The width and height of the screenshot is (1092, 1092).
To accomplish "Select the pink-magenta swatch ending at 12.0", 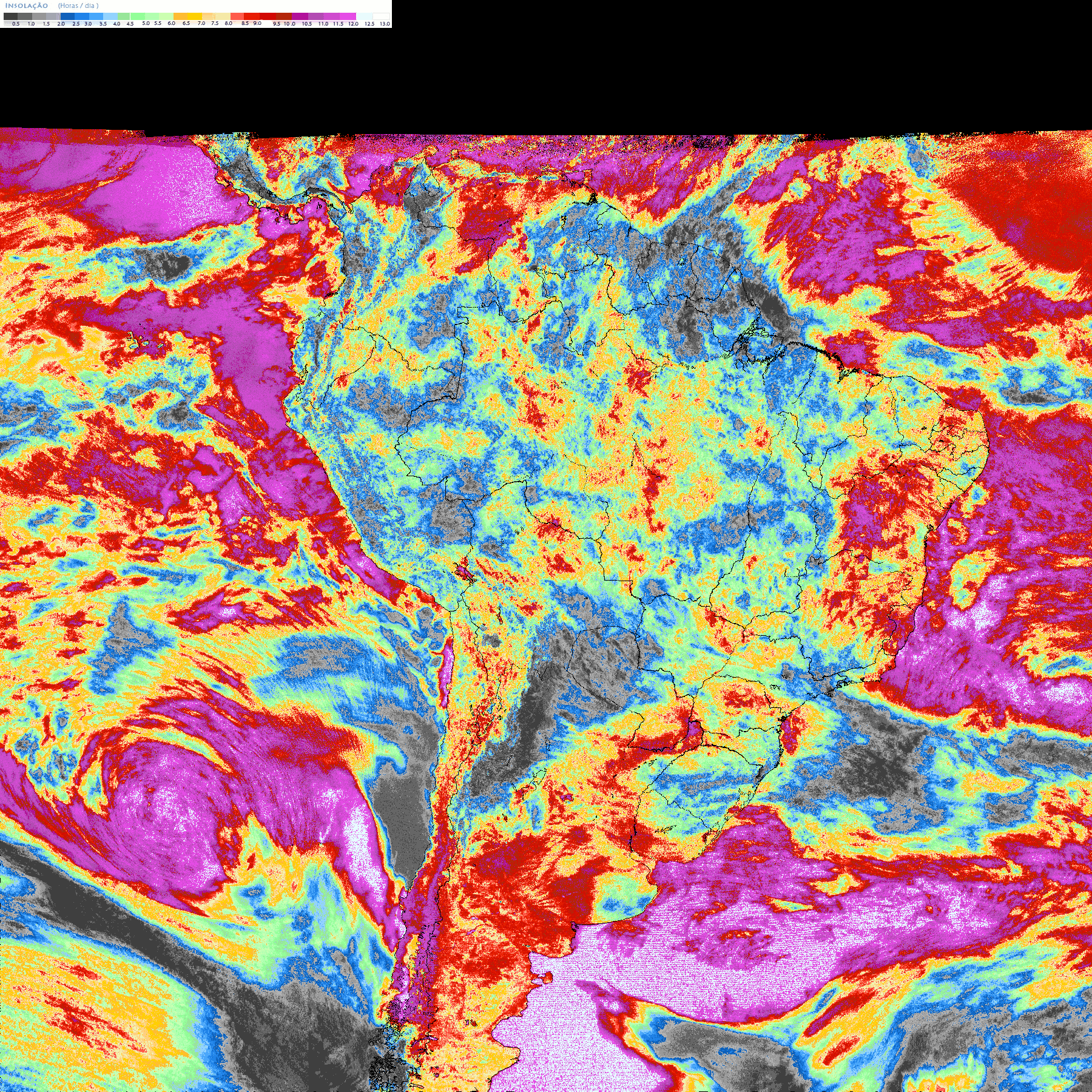I will [x=348, y=16].
